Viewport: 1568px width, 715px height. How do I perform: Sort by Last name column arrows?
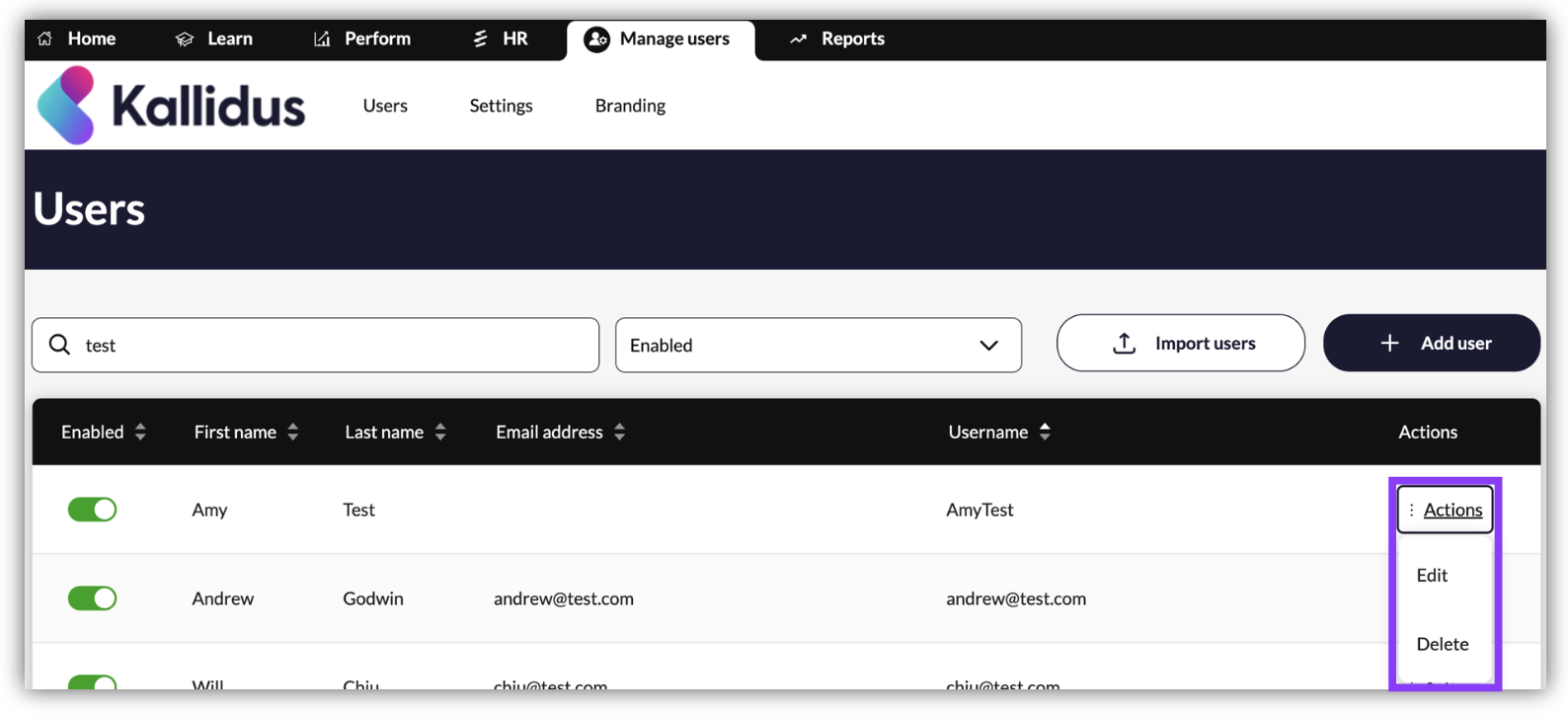(440, 432)
